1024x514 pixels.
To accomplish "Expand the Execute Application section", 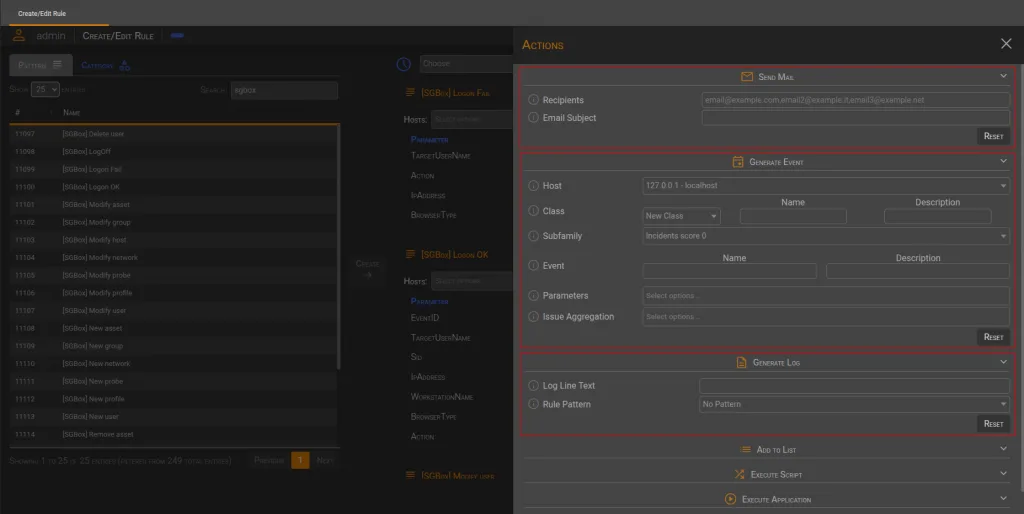I will (x=1004, y=498).
